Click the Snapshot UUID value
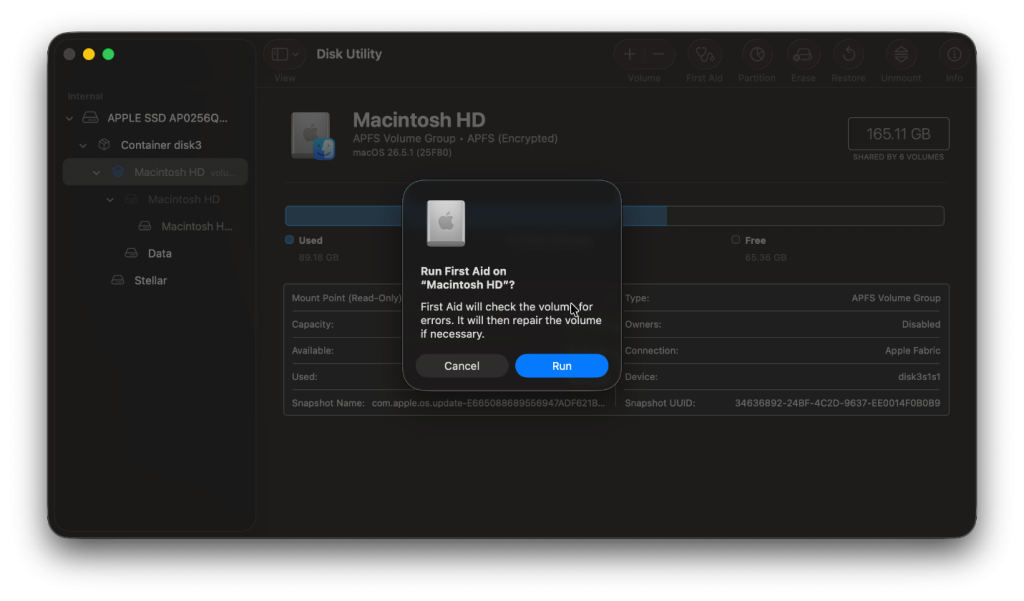 [x=837, y=403]
